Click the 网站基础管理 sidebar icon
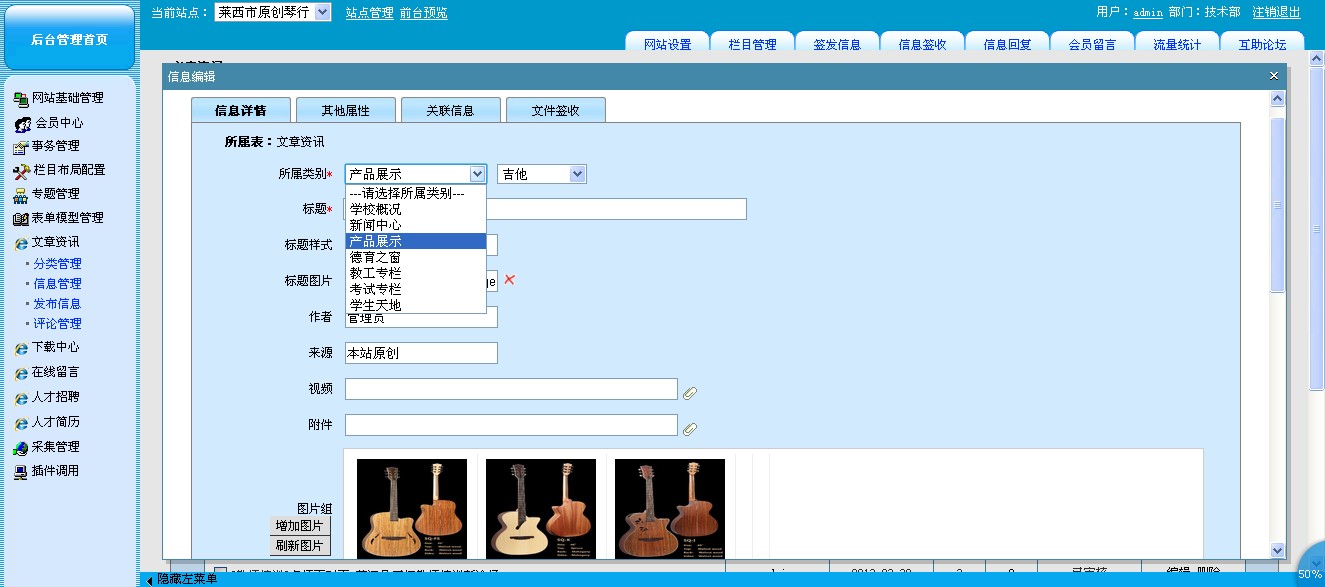The image size is (1325, 587). [20, 98]
